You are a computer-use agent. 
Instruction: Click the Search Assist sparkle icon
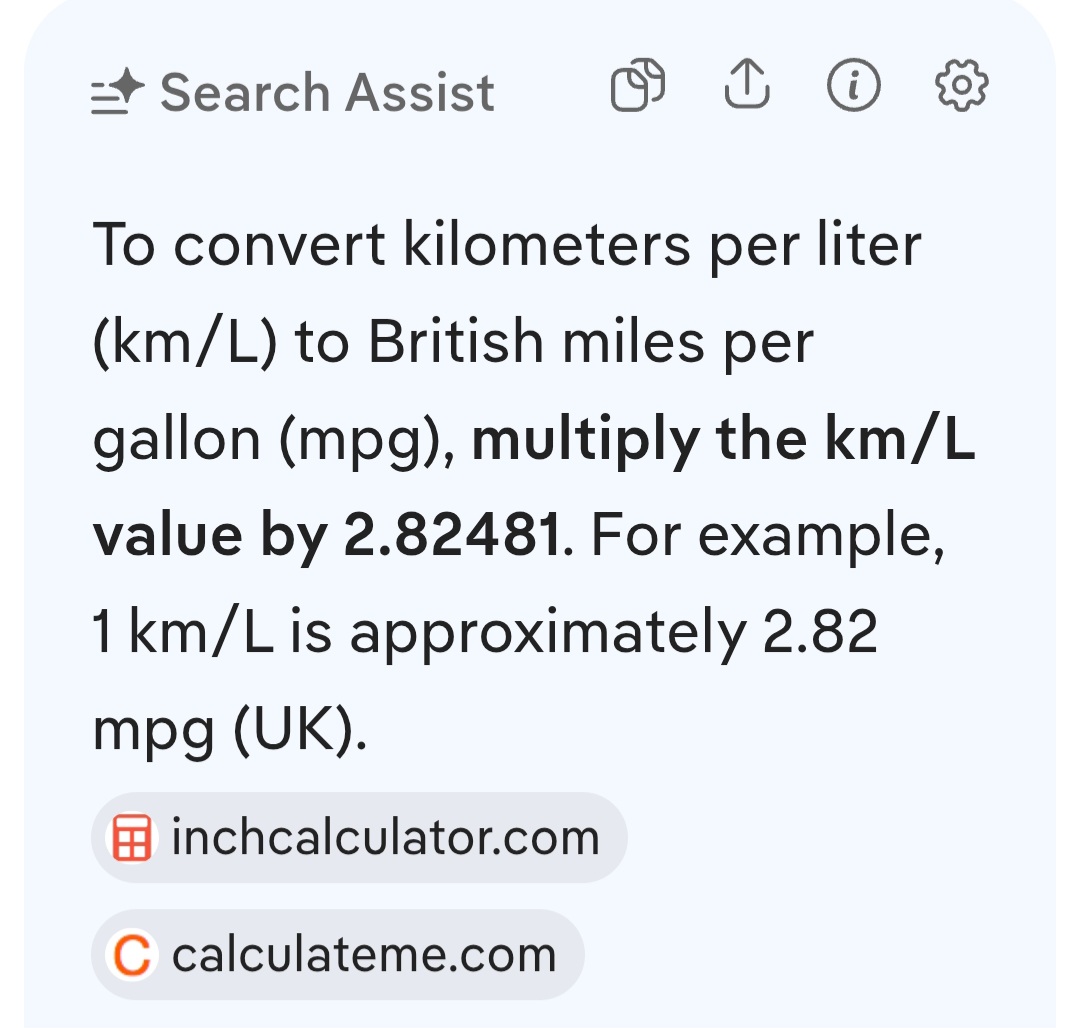click(118, 91)
